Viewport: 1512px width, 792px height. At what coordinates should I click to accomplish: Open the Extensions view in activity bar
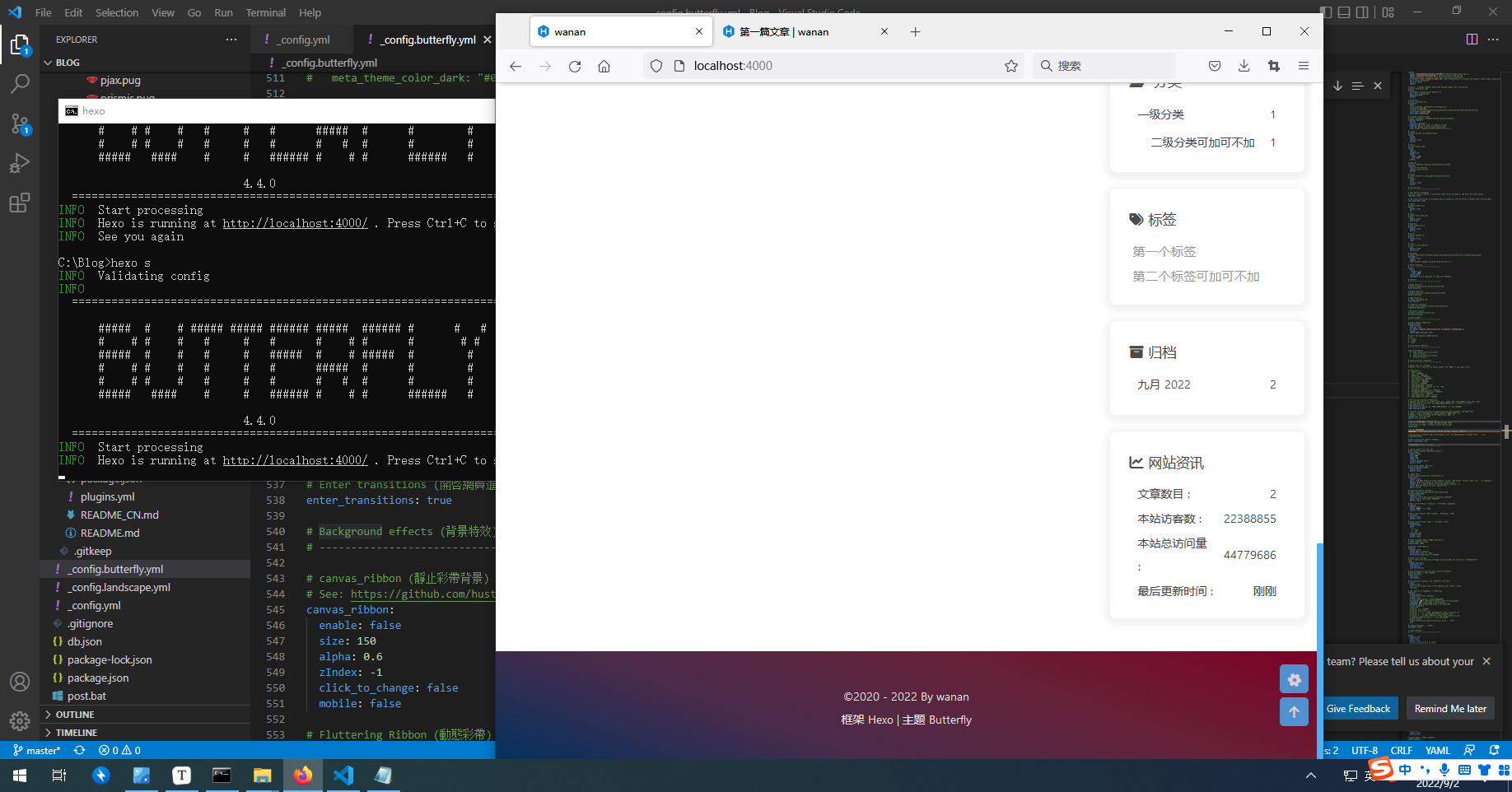click(20, 203)
